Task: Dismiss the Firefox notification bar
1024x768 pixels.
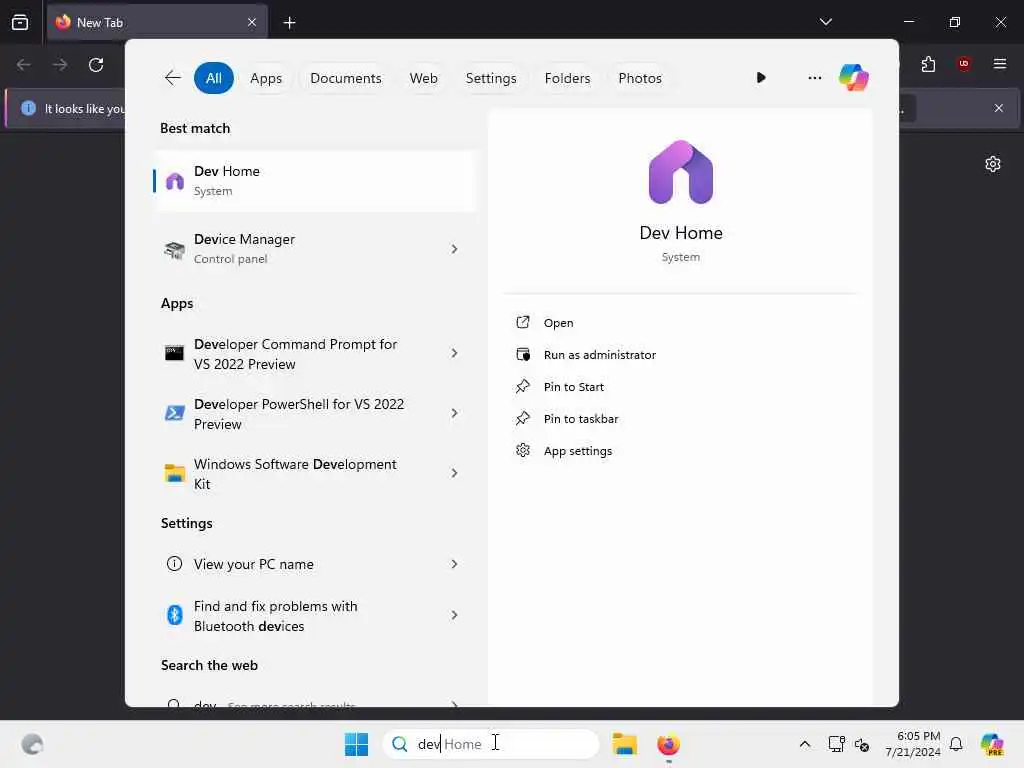Action: pyautogui.click(x=999, y=108)
